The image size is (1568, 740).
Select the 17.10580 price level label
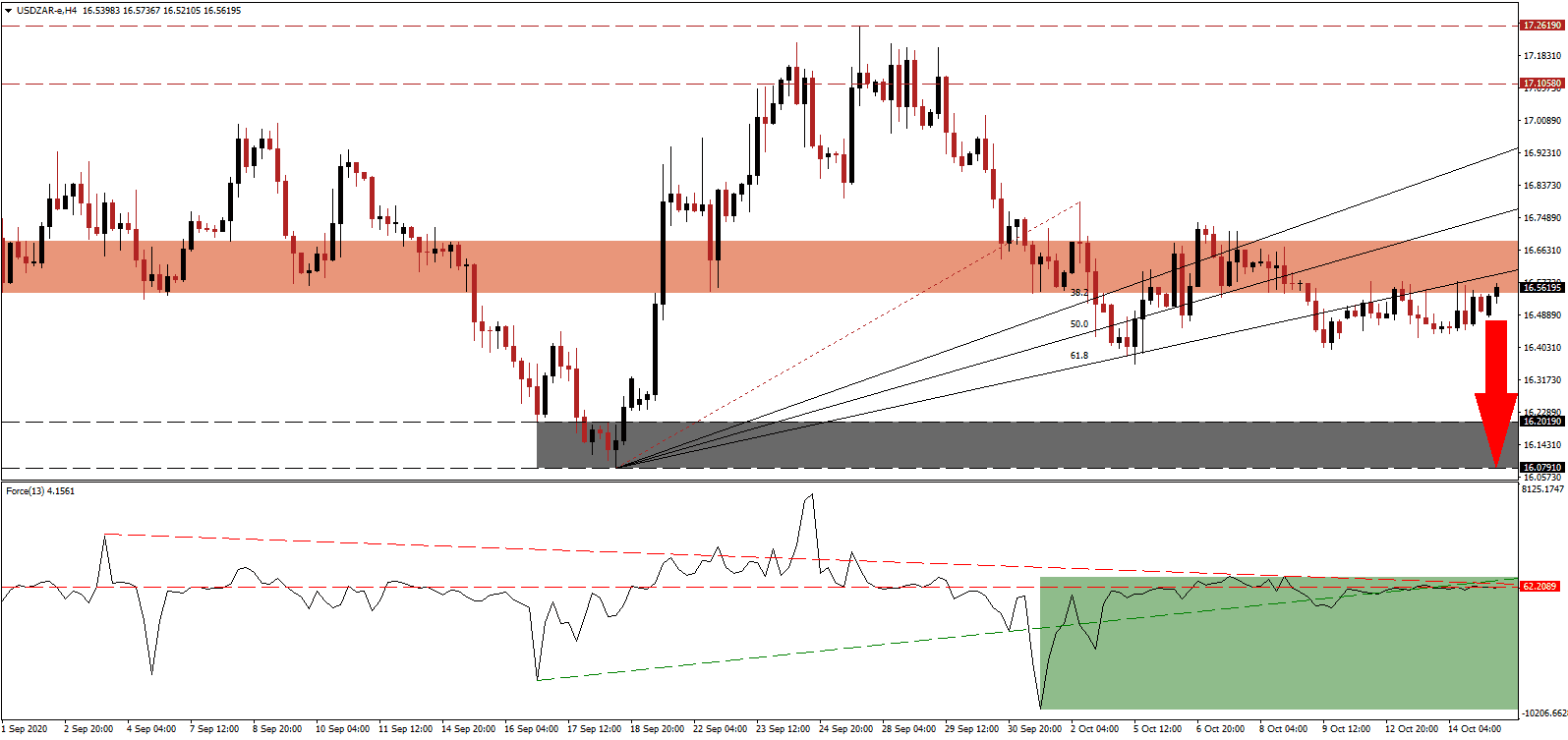coord(1541,84)
